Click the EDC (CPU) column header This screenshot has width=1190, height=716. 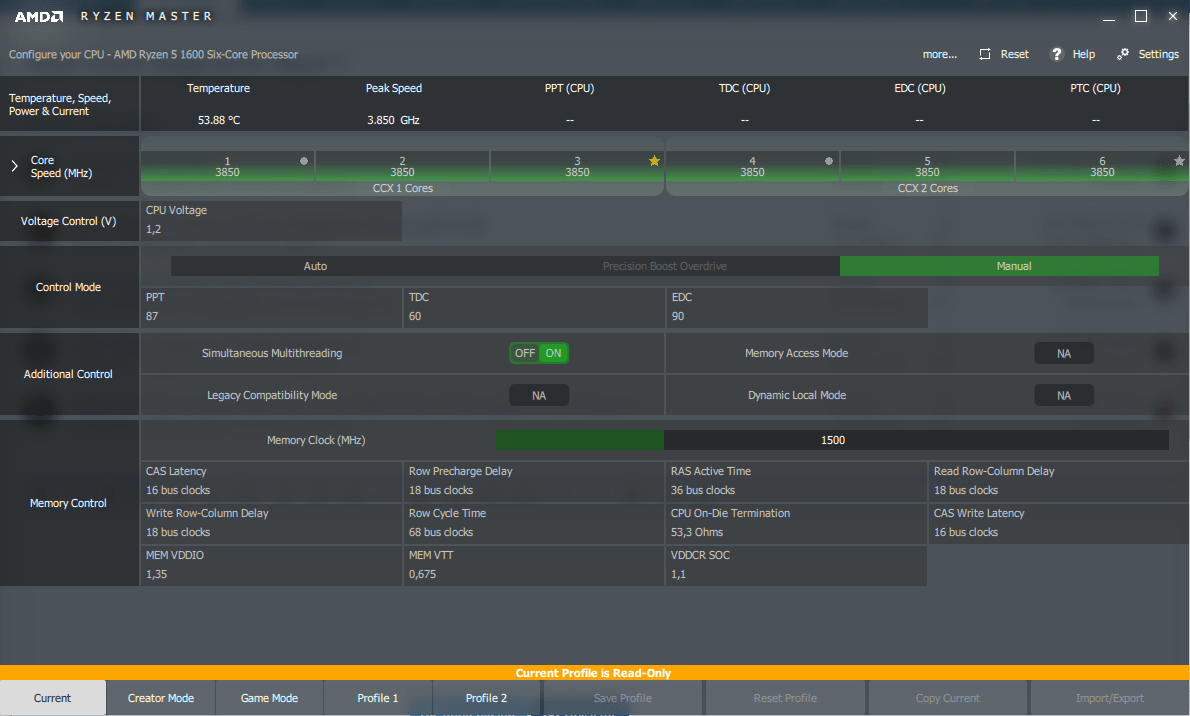tap(920, 88)
